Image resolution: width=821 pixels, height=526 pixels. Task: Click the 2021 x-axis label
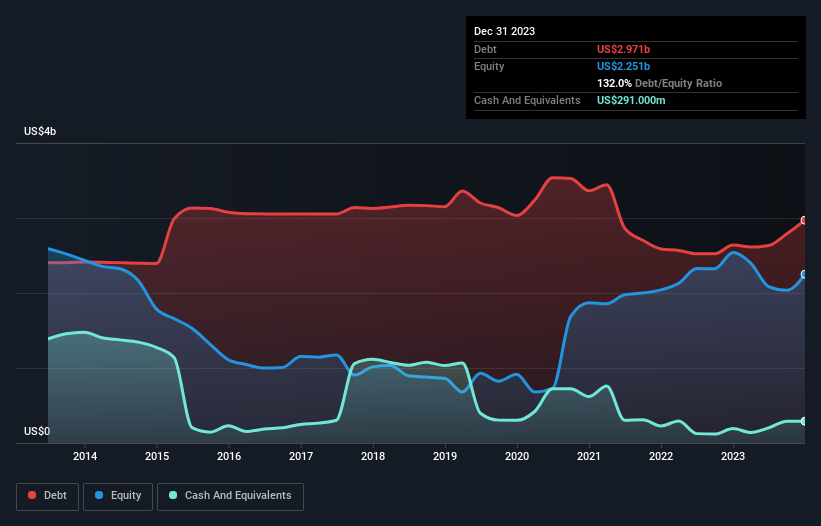coord(589,456)
